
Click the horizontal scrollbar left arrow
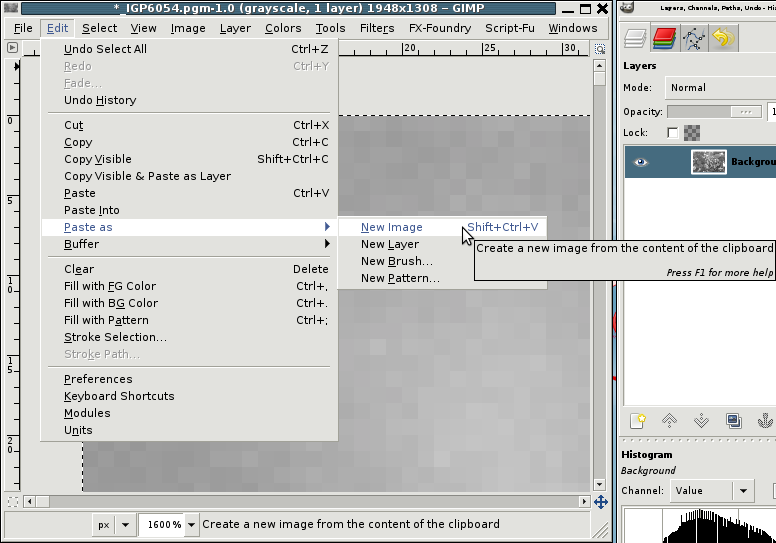pyautogui.click(x=29, y=501)
